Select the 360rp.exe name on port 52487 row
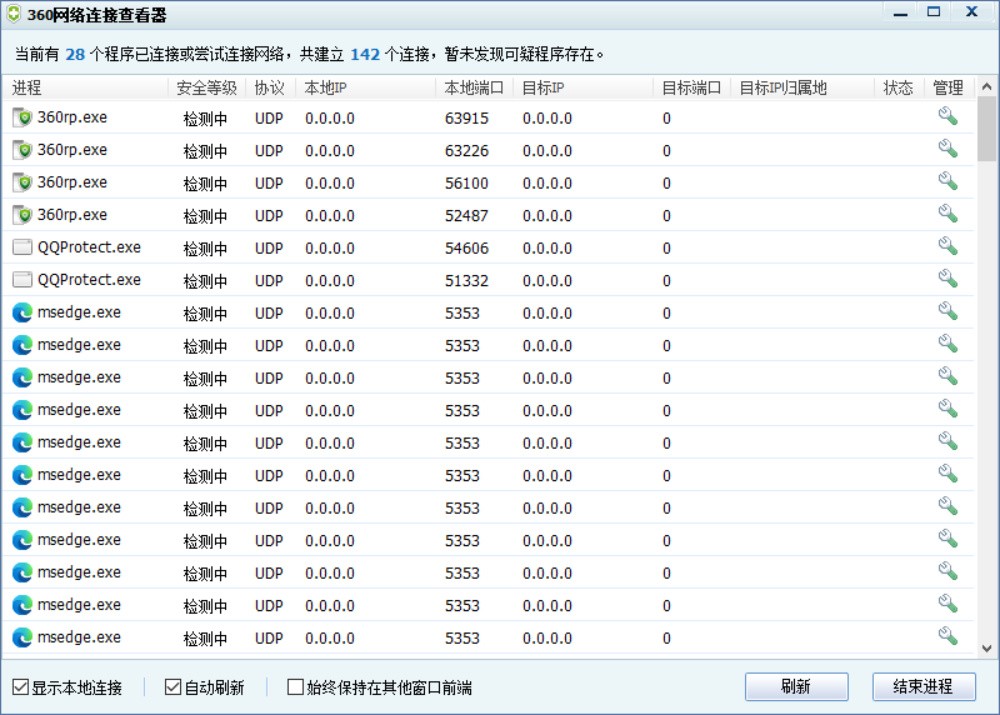Image resolution: width=1000 pixels, height=715 pixels. pos(72,215)
